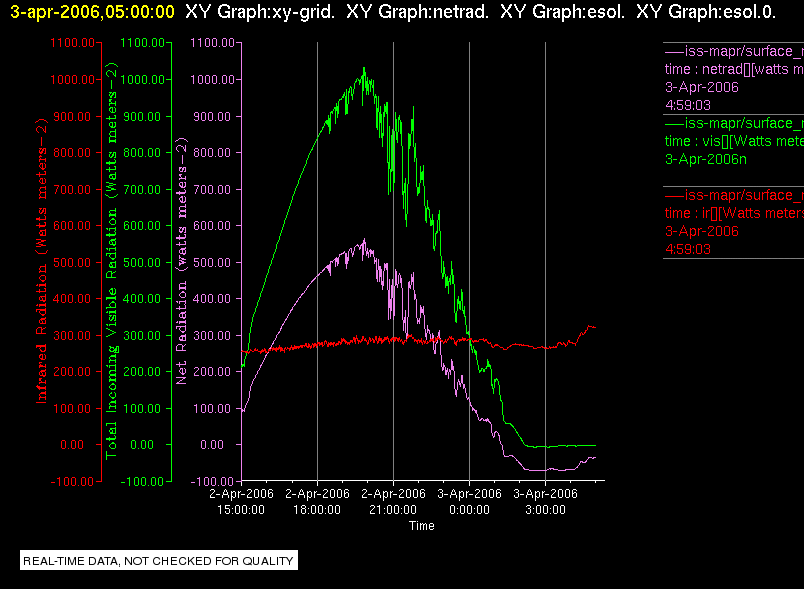Click the 2-Apr-2006 21:00:00 time label
The width and height of the screenshot is (804, 589).
point(393,501)
